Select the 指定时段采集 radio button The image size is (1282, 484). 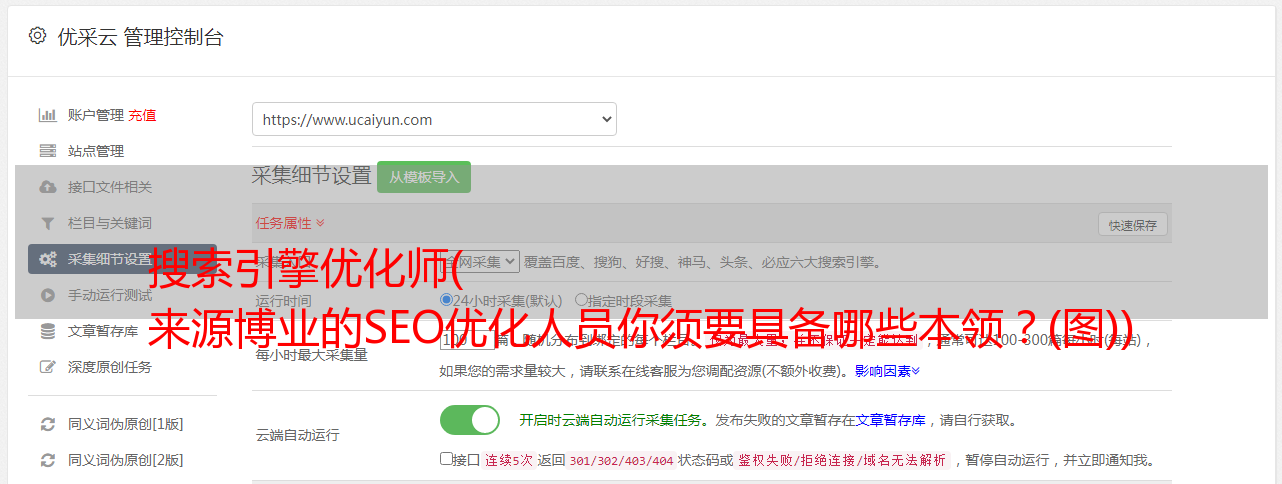[581, 300]
